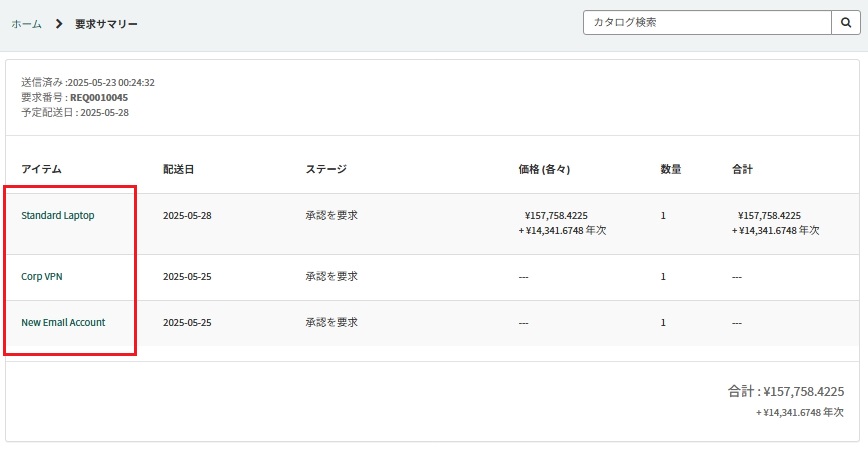The height and width of the screenshot is (454, 868).
Task: Click the magnifier search button
Action: click(x=846, y=23)
